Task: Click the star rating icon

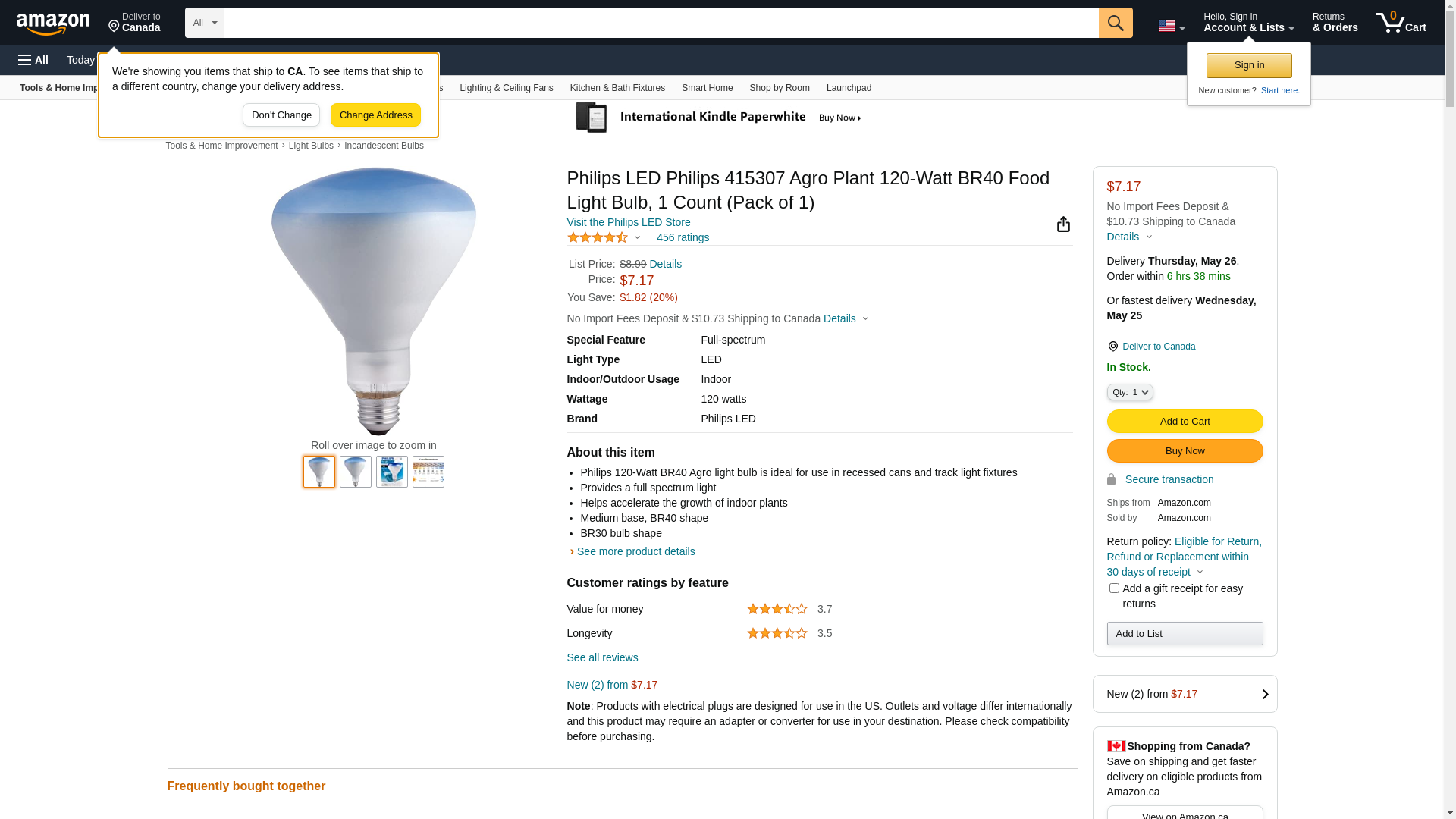Action: pyautogui.click(x=598, y=237)
